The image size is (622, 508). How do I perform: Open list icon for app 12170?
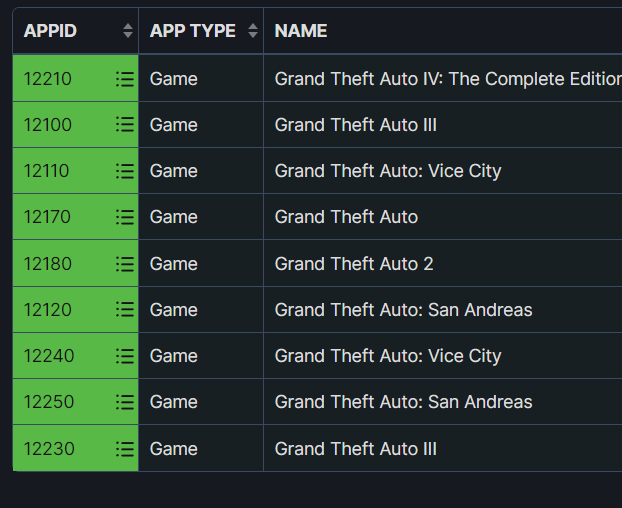(x=125, y=217)
